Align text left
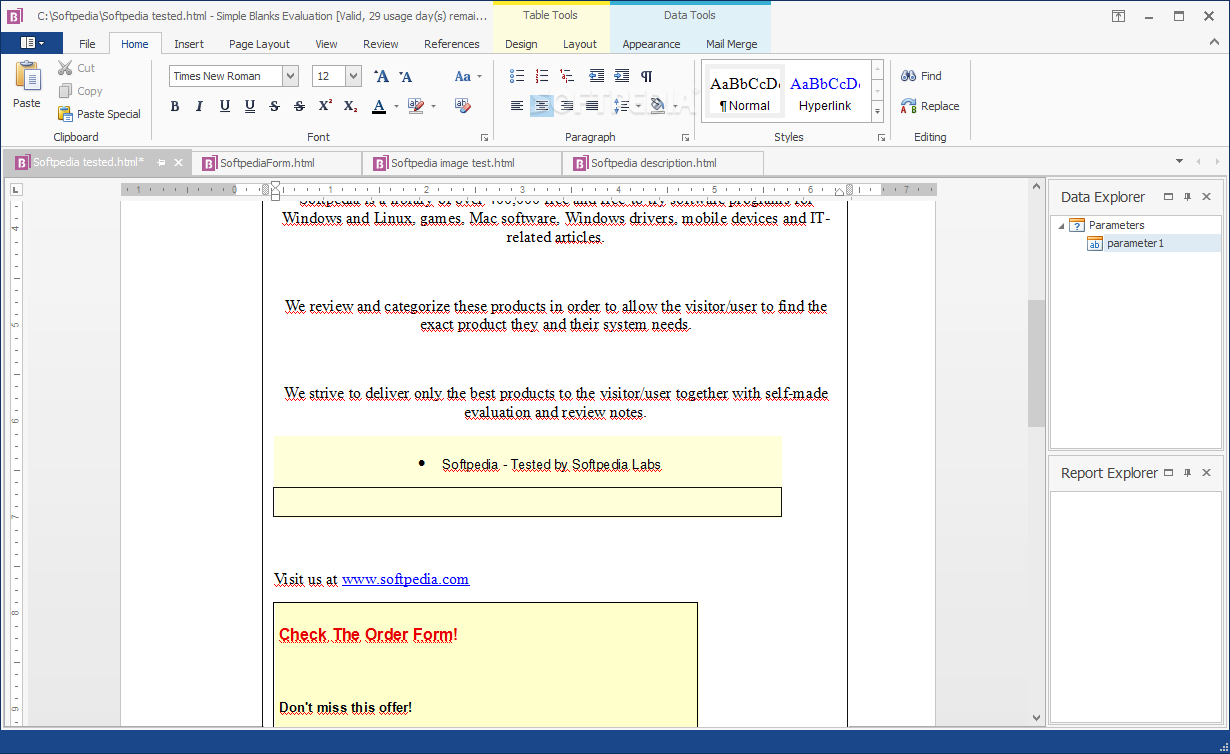Image resolution: width=1230 pixels, height=754 pixels. coord(517,106)
